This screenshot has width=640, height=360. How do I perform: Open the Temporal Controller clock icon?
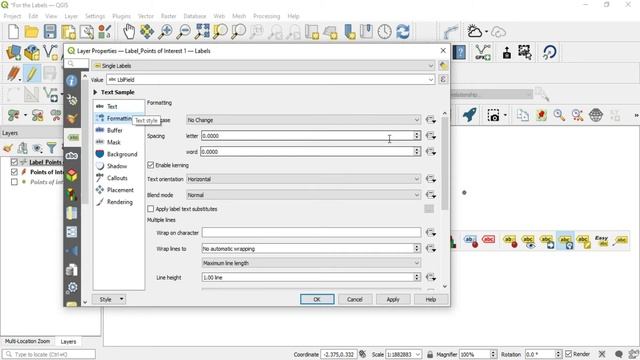pos(384,31)
